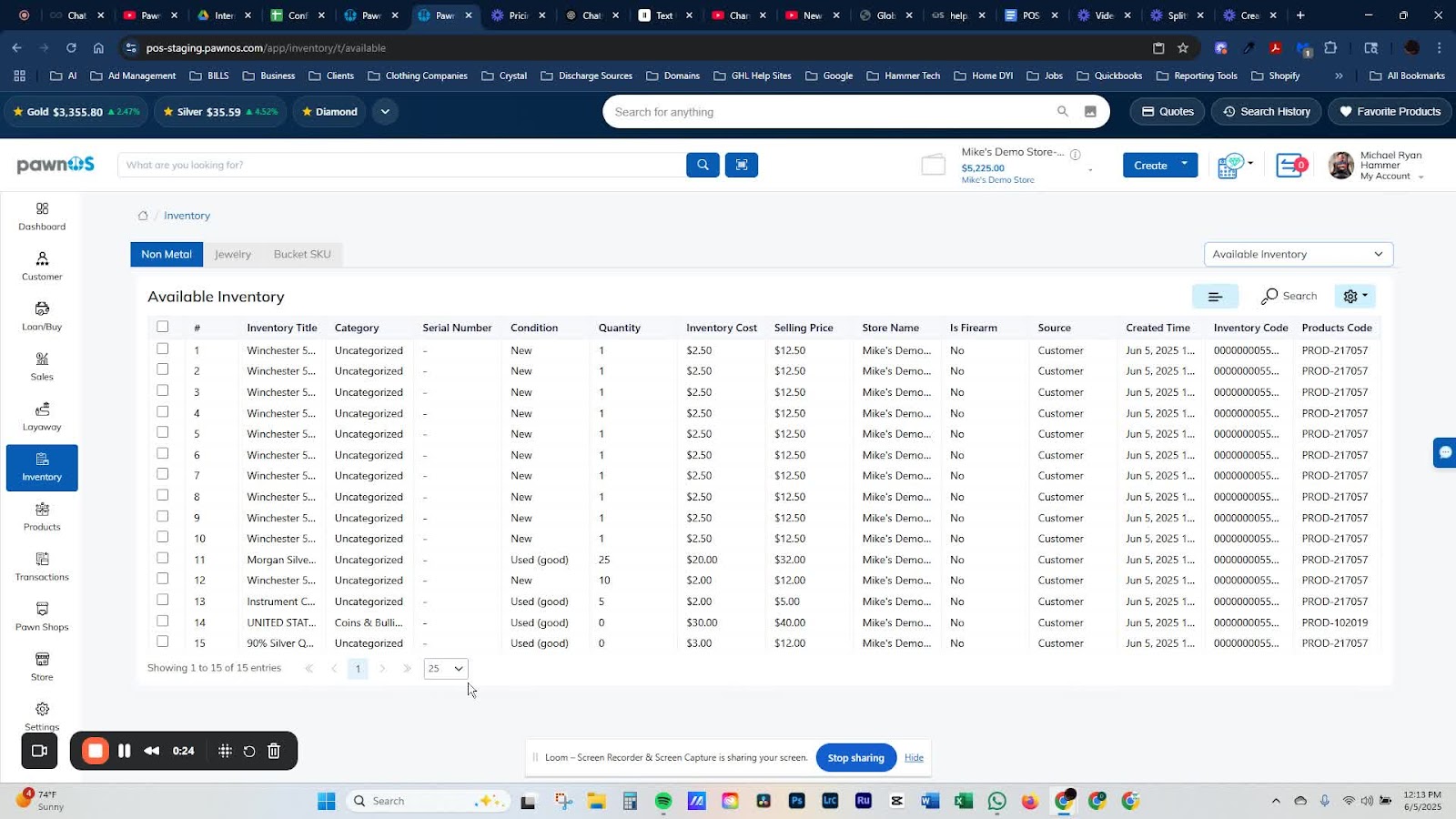1456x819 pixels.
Task: Open Sales in the sidebar
Action: coord(42,367)
